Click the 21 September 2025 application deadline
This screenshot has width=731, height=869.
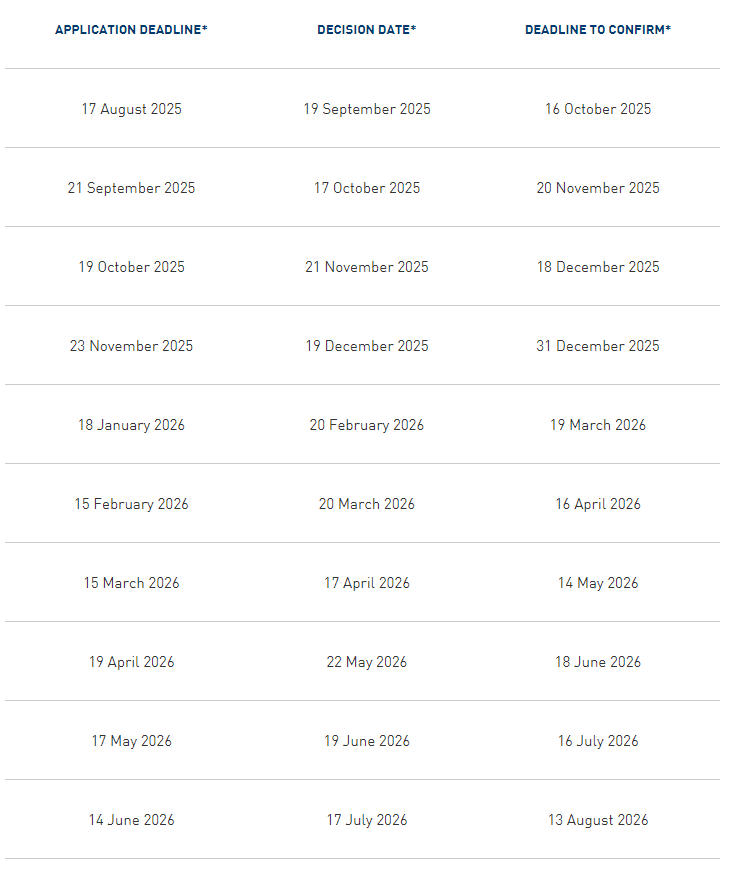tap(131, 188)
